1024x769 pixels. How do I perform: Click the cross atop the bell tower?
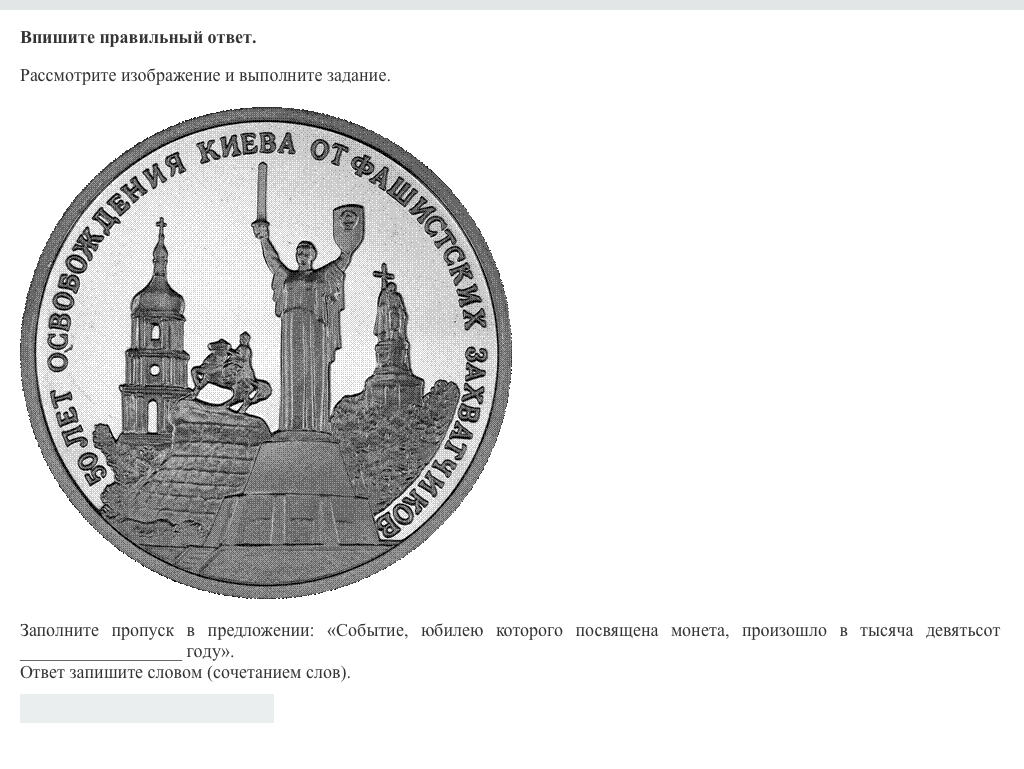pyautogui.click(x=161, y=227)
